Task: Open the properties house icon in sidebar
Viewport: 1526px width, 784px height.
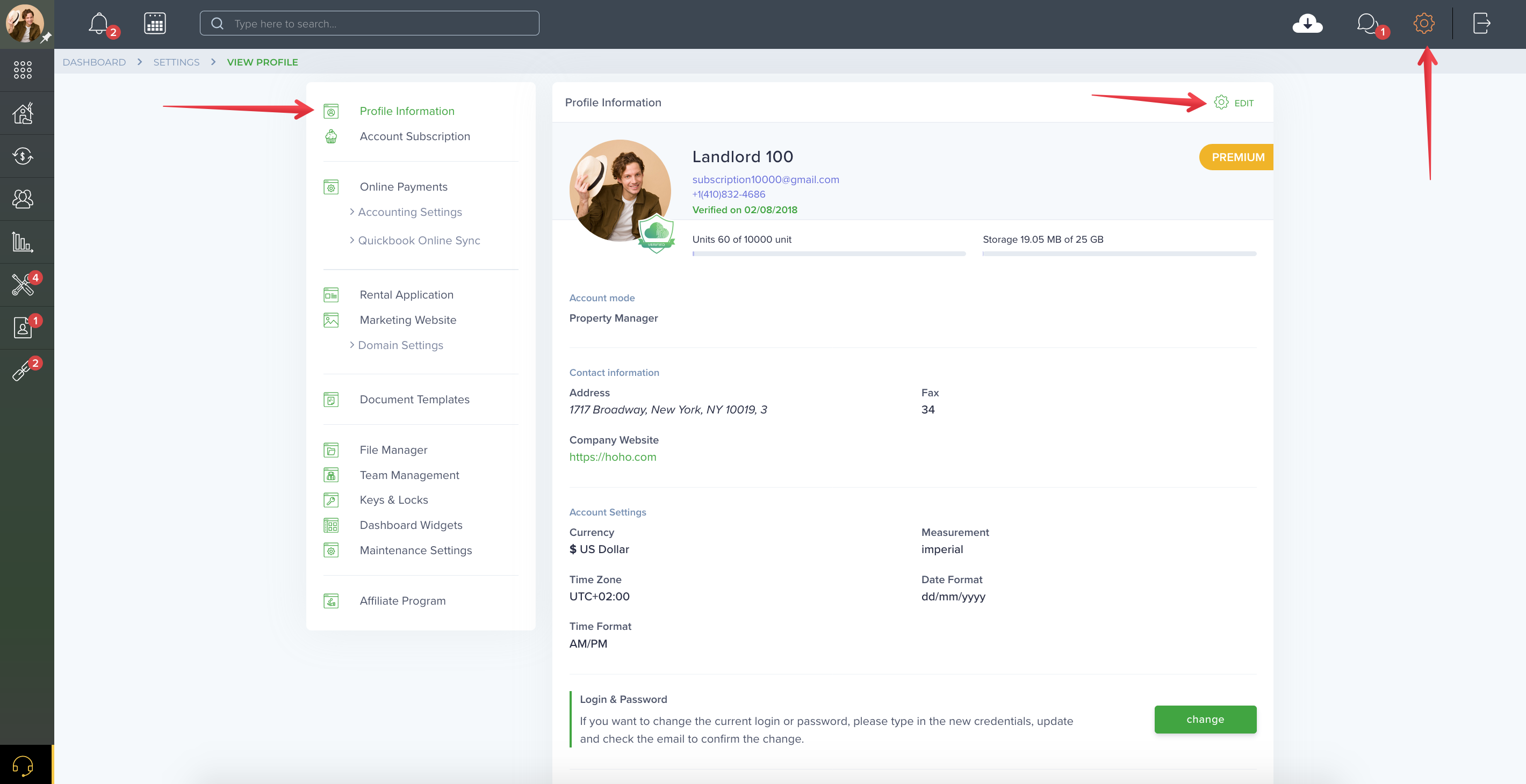Action: click(x=23, y=113)
